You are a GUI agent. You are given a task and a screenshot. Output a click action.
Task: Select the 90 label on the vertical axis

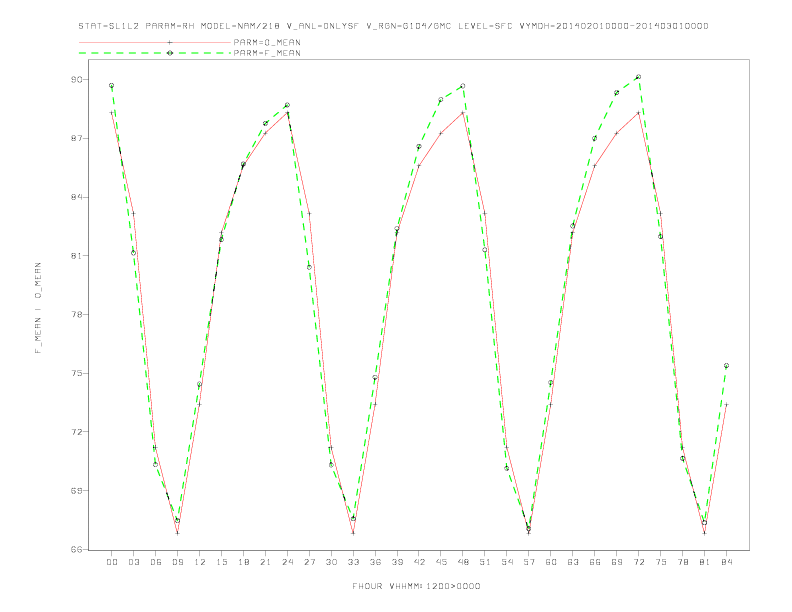[x=77, y=80]
